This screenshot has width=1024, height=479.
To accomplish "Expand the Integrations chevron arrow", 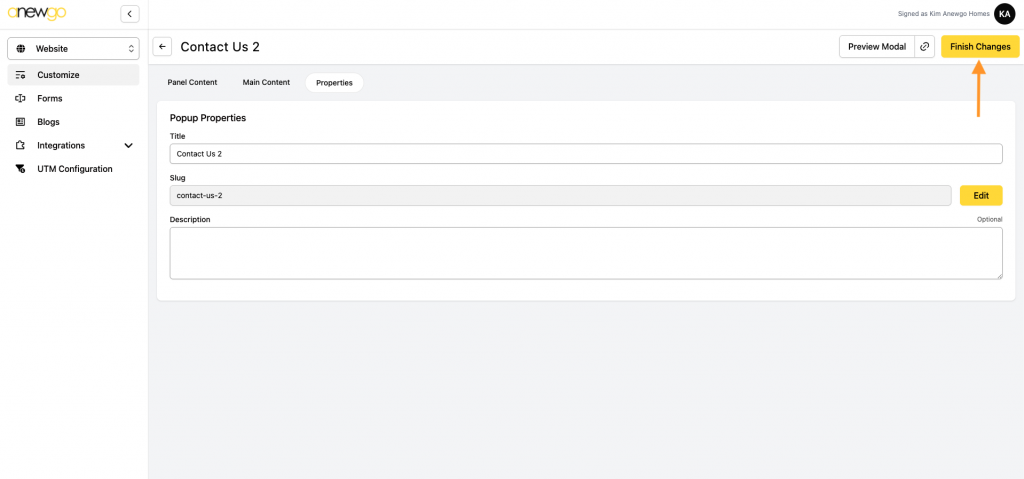I will pyautogui.click(x=128, y=146).
